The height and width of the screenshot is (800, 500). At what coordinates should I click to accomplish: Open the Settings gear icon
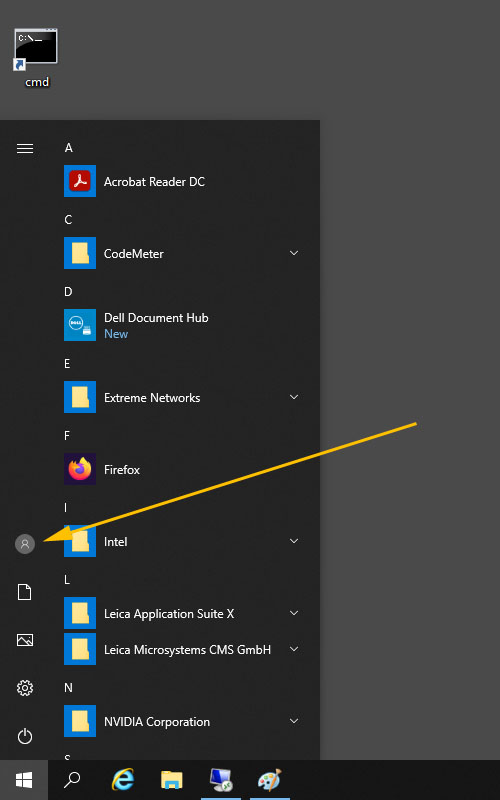(25, 688)
